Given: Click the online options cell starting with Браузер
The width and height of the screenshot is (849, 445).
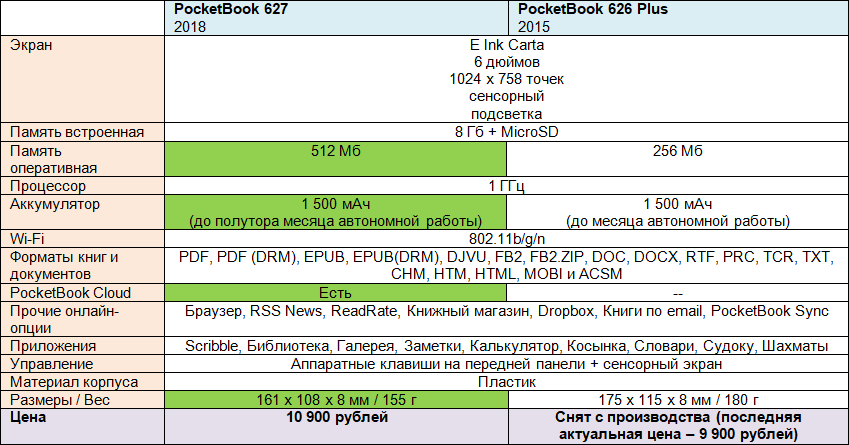Looking at the screenshot, I should tap(506, 319).
